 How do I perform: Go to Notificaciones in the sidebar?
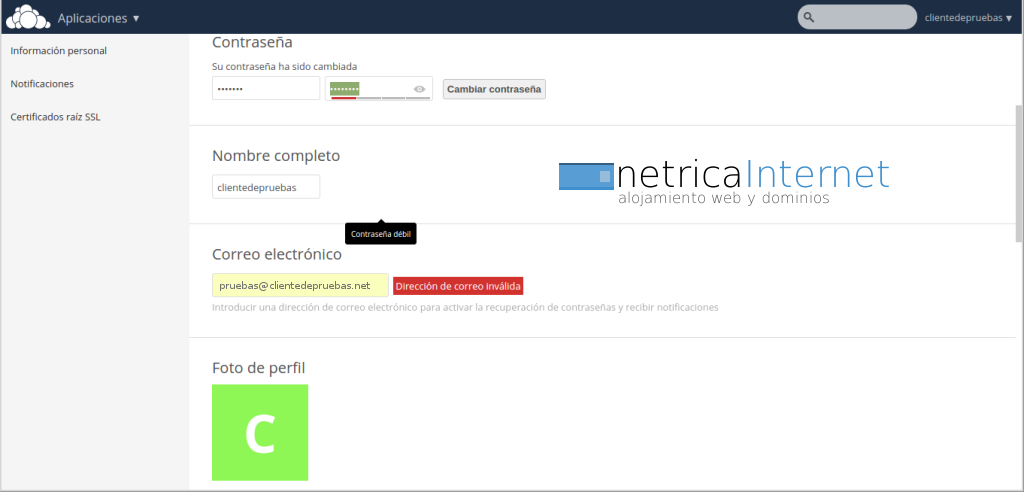click(42, 84)
